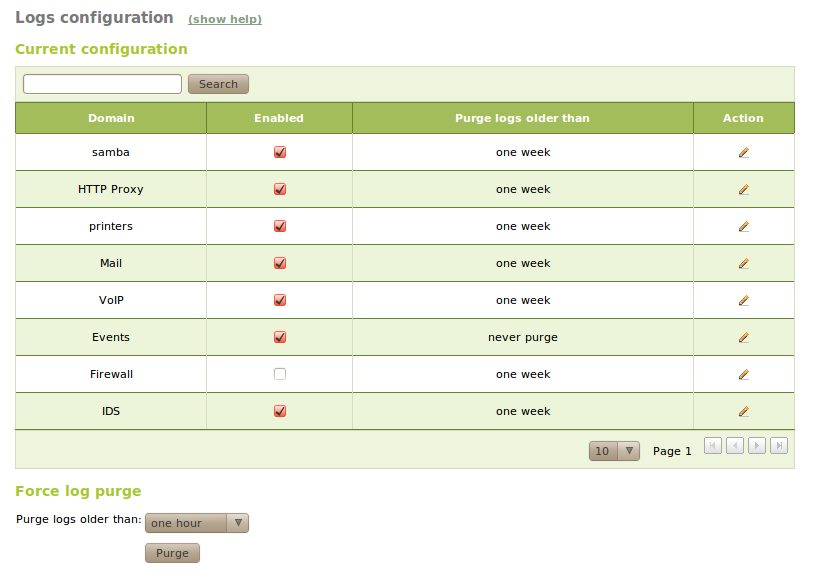818x574 pixels.
Task: Edit the Events log configuration
Action: 743,337
